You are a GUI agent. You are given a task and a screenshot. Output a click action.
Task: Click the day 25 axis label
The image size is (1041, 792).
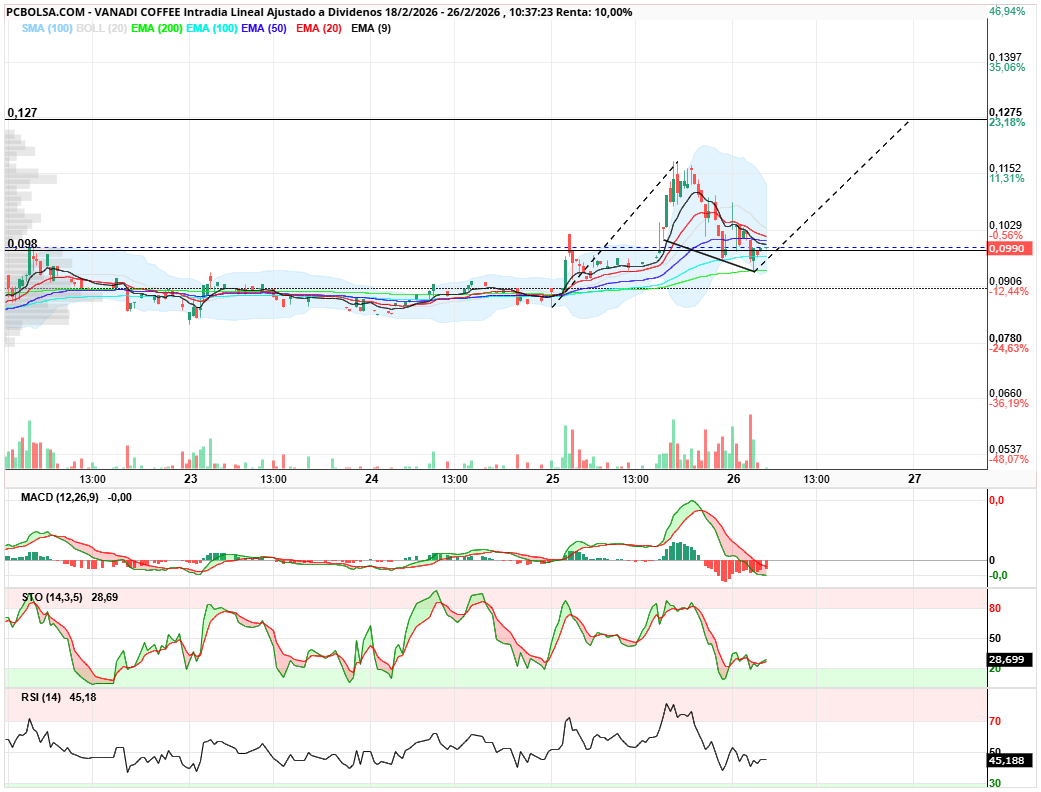coord(553,477)
